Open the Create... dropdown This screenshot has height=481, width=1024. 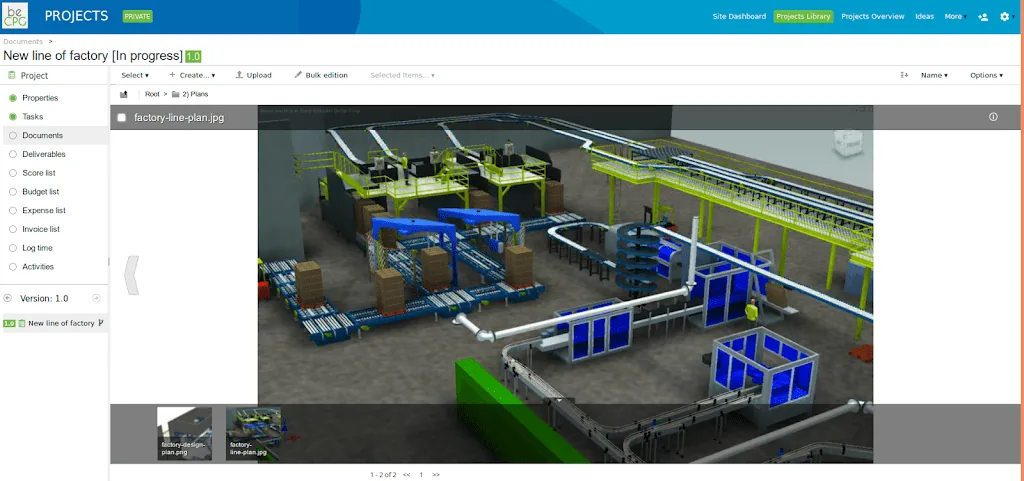(192, 75)
